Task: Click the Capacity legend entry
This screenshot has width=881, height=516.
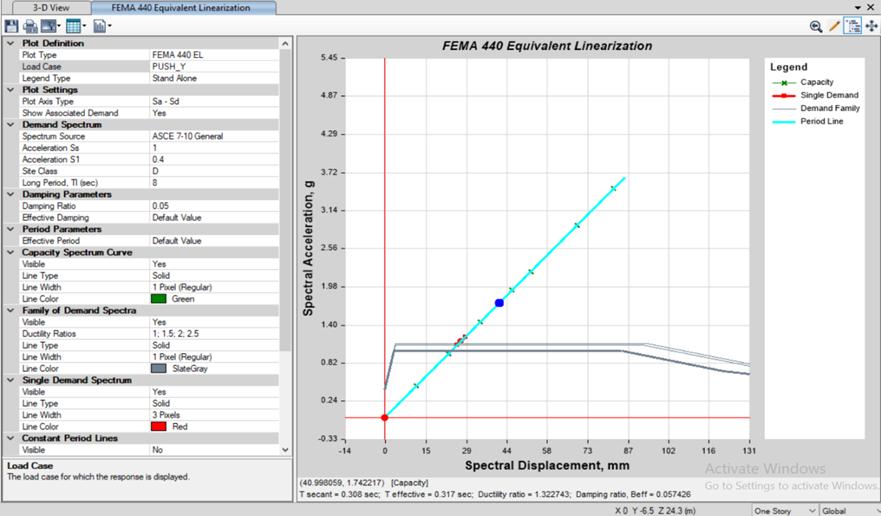Action: pyautogui.click(x=803, y=82)
